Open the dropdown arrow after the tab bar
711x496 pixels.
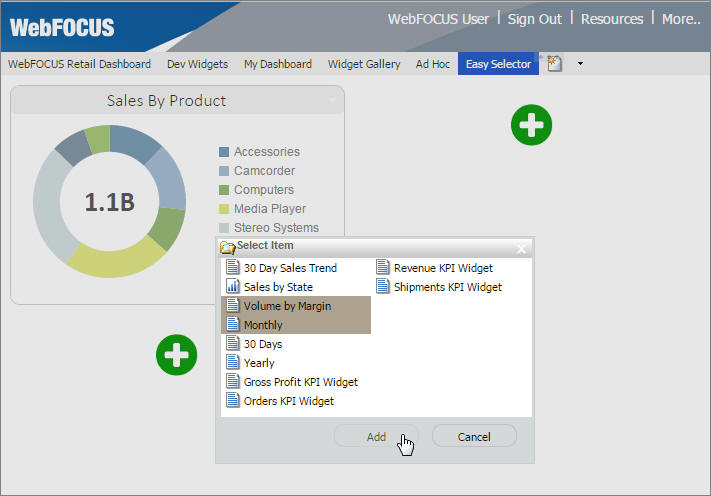[x=580, y=64]
